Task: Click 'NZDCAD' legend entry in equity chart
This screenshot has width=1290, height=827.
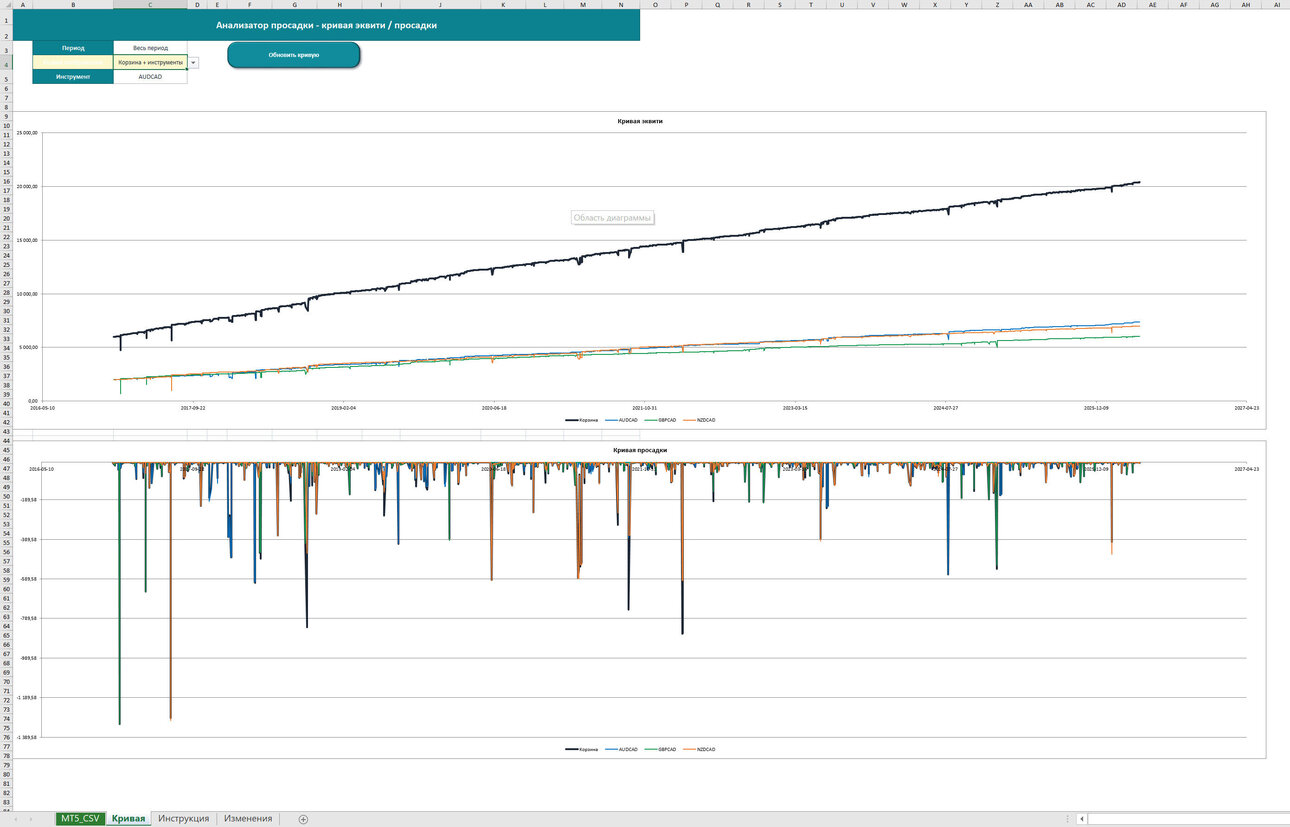Action: [x=700, y=420]
